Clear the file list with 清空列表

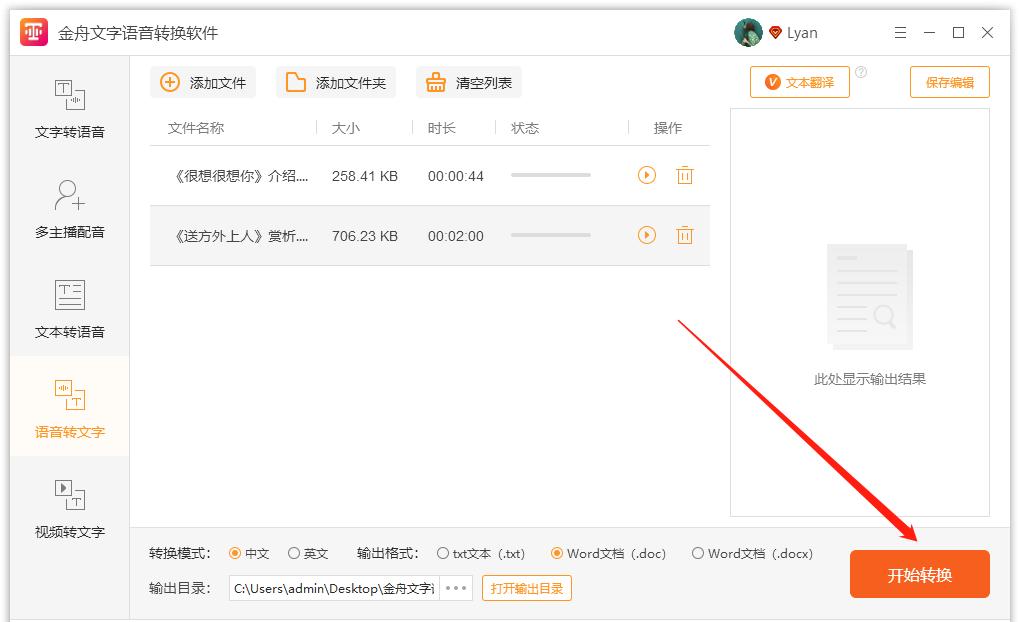pyautogui.click(x=468, y=82)
